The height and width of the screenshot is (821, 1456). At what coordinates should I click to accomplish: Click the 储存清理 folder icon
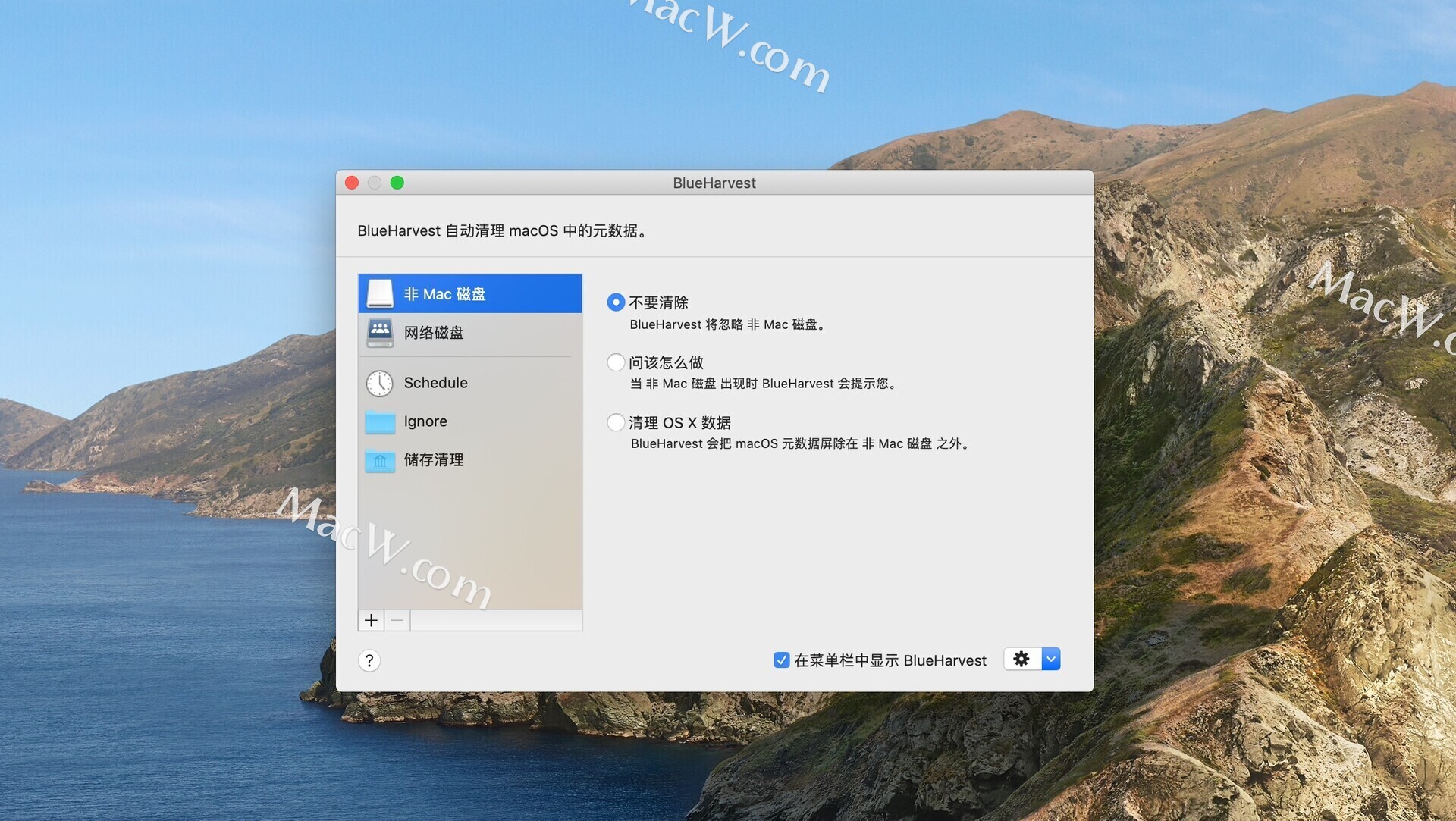point(380,460)
